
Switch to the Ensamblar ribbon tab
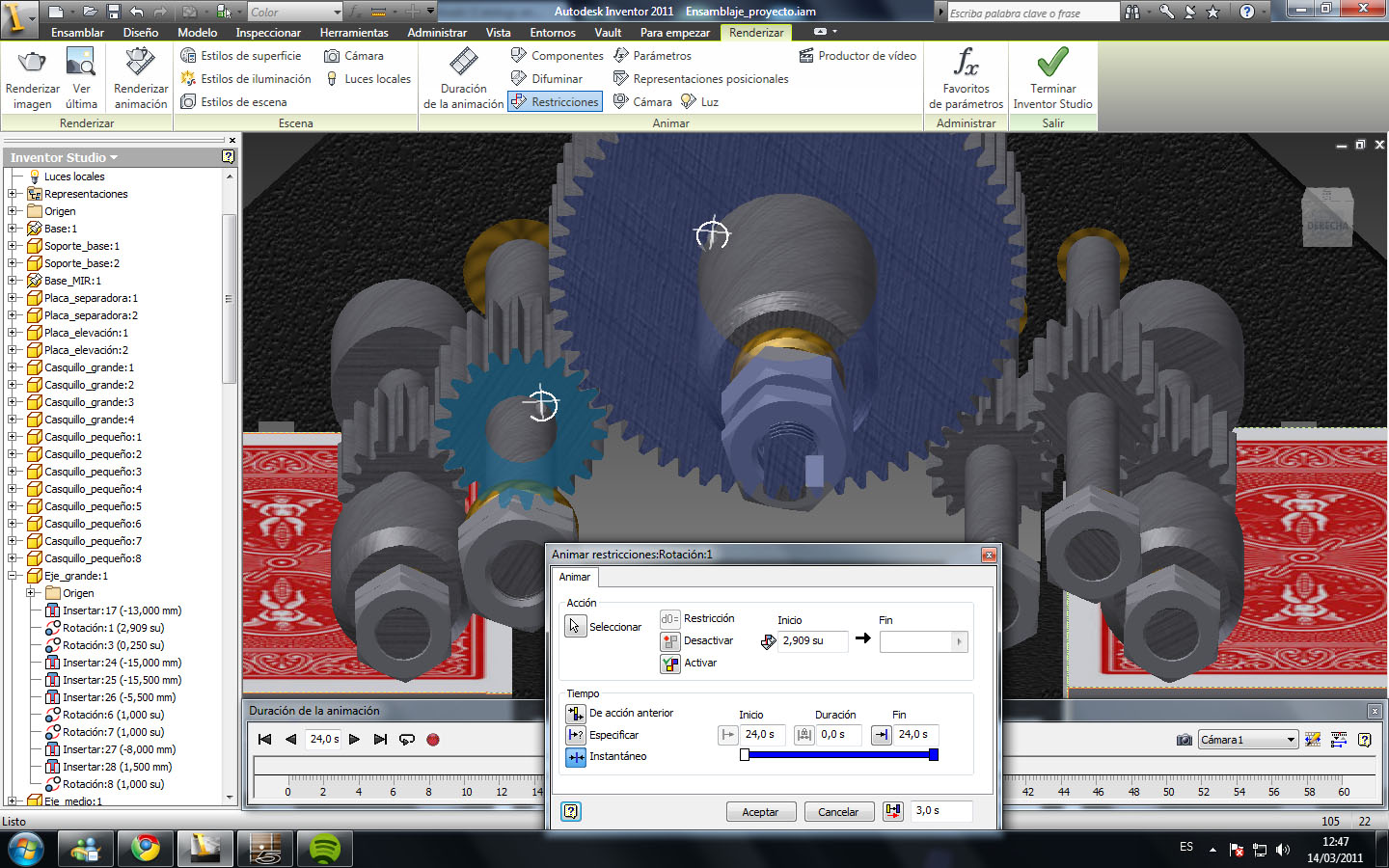coord(77,33)
